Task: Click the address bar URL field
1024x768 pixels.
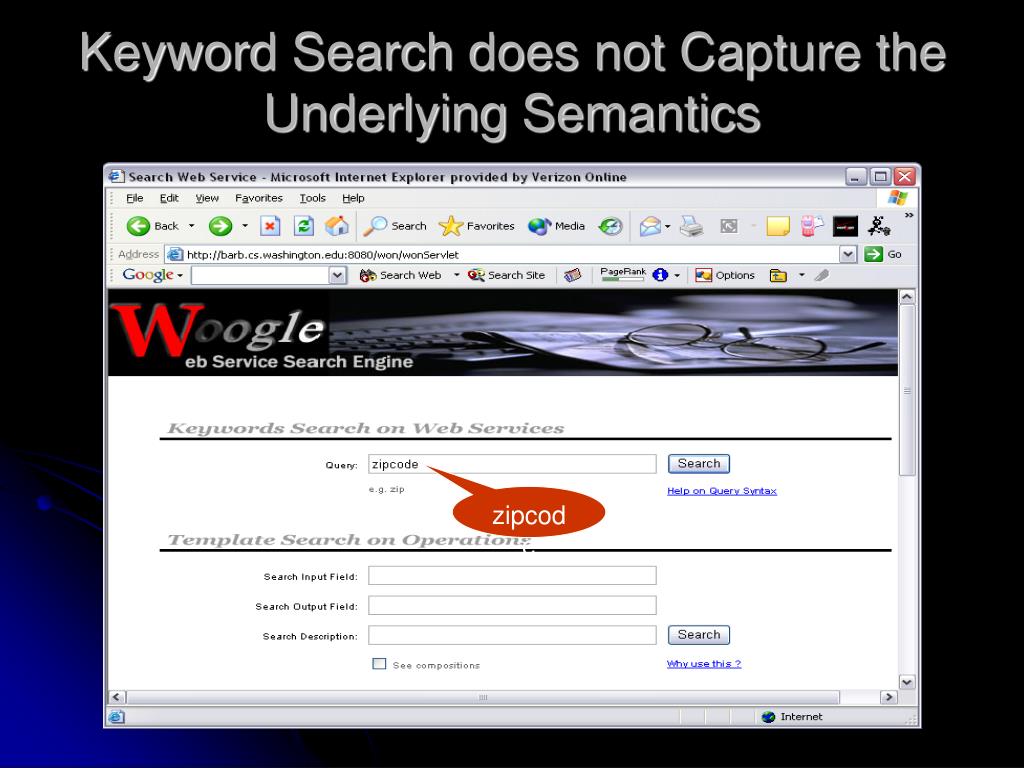Action: point(503,254)
